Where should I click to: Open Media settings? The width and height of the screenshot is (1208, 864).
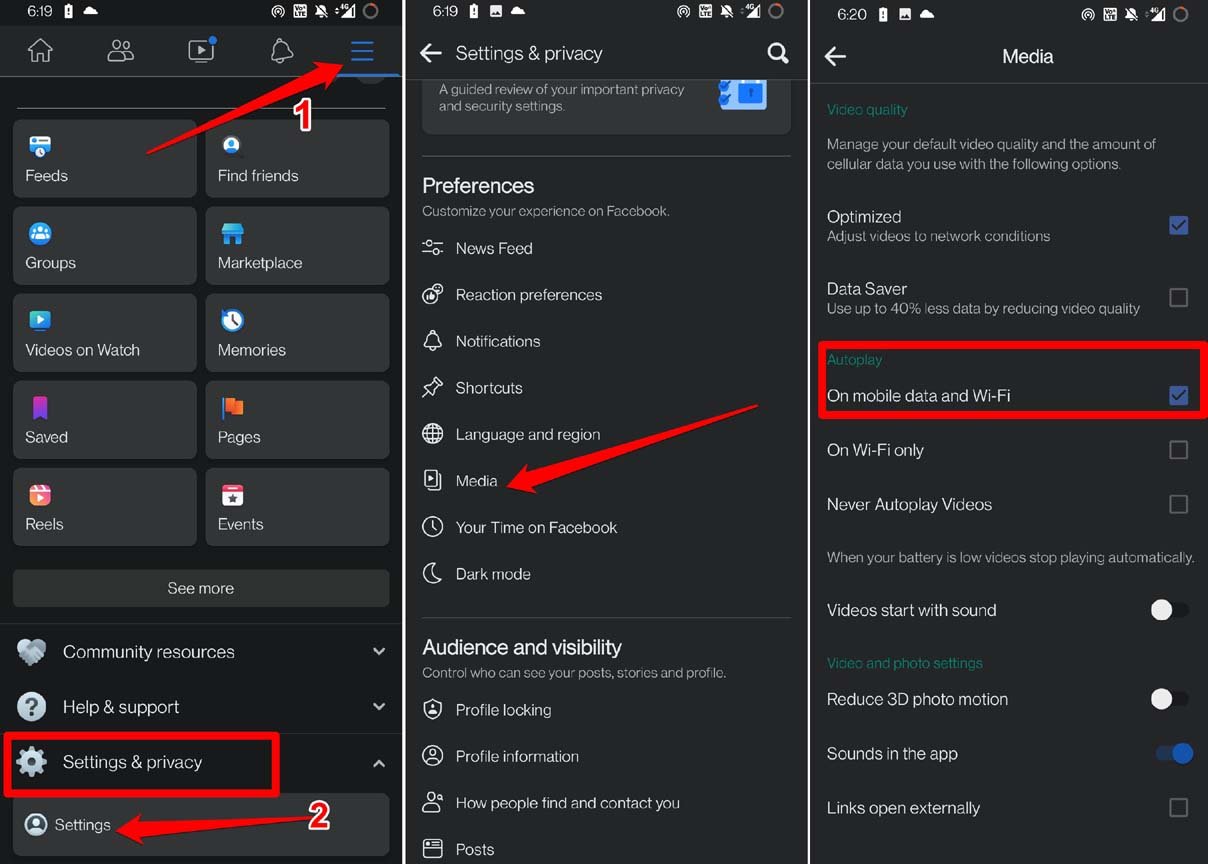coord(606,481)
